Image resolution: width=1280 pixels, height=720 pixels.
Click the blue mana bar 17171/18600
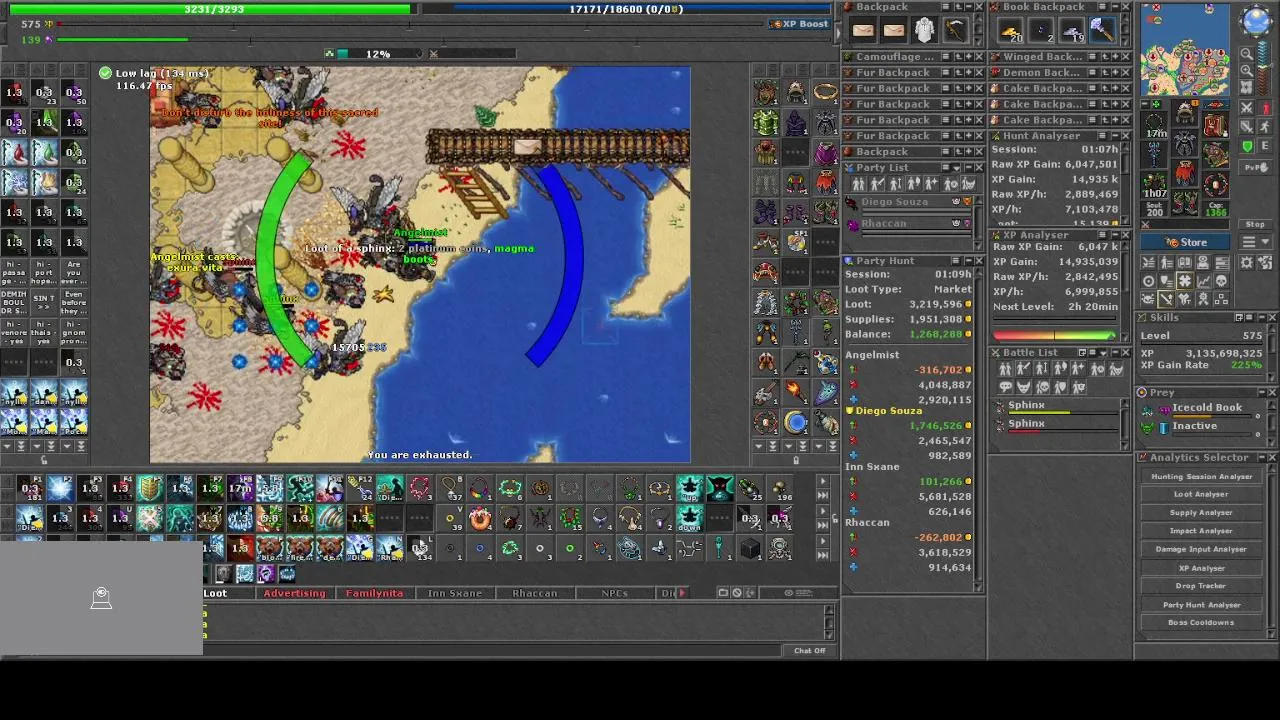627,9
